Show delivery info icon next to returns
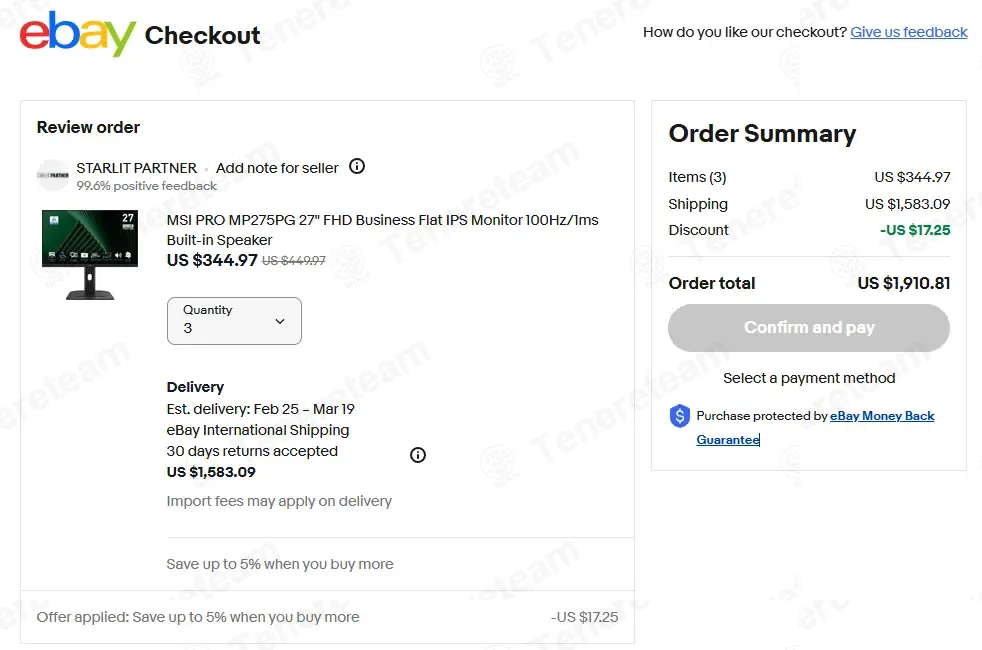This screenshot has height=650, width=982. [418, 455]
